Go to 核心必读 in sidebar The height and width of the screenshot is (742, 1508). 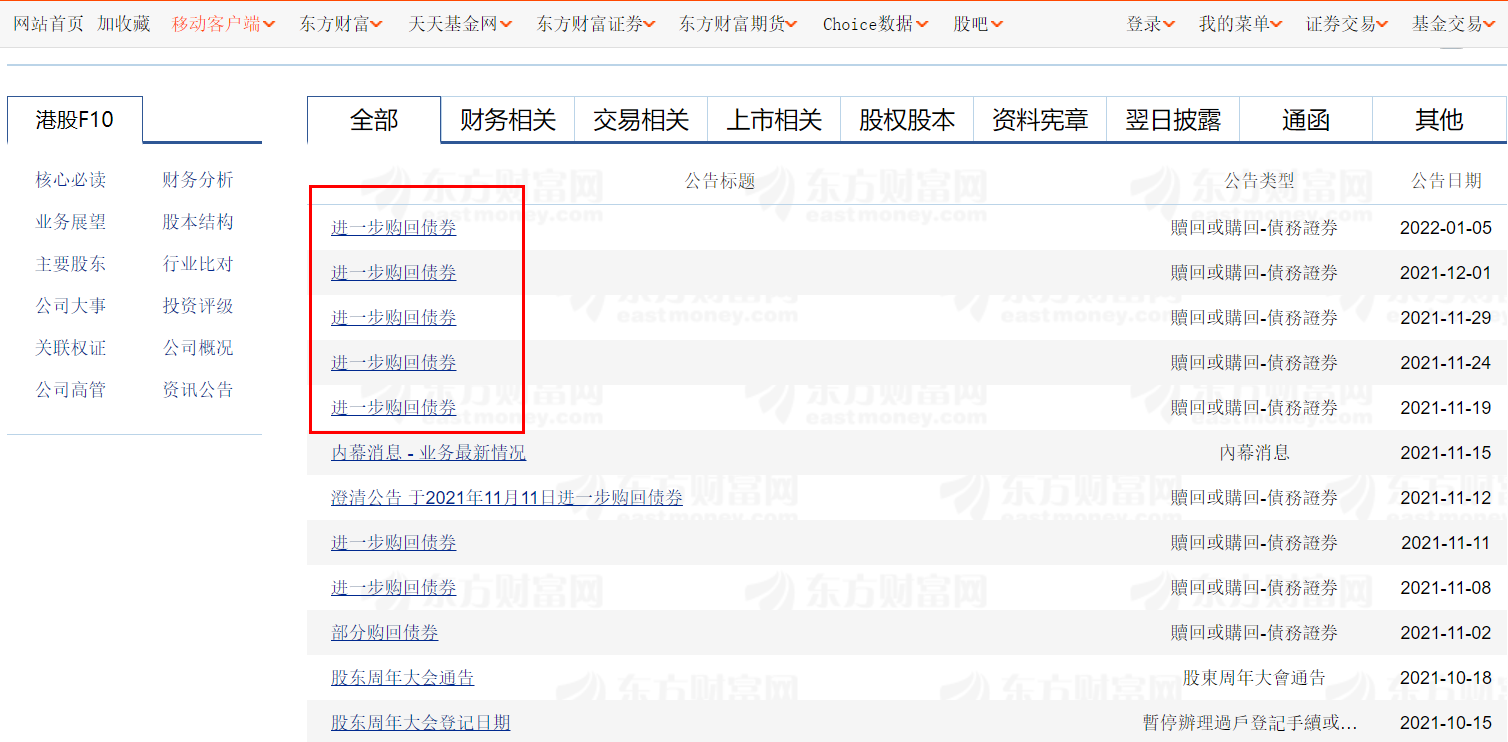[x=71, y=180]
